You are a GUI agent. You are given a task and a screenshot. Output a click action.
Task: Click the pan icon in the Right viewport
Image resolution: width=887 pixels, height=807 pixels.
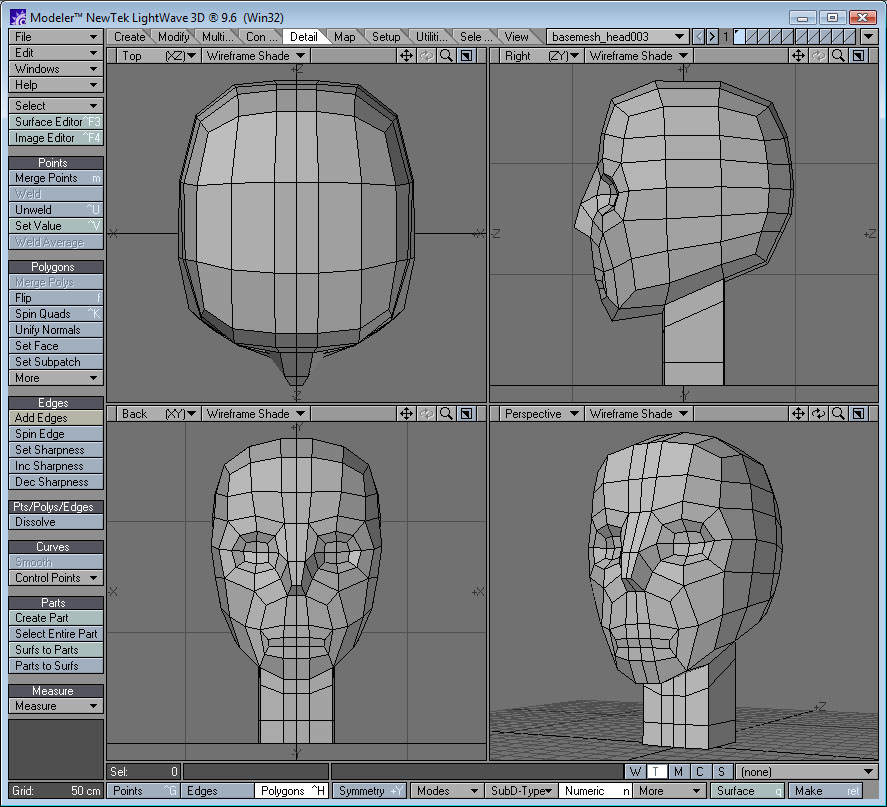(x=798, y=55)
